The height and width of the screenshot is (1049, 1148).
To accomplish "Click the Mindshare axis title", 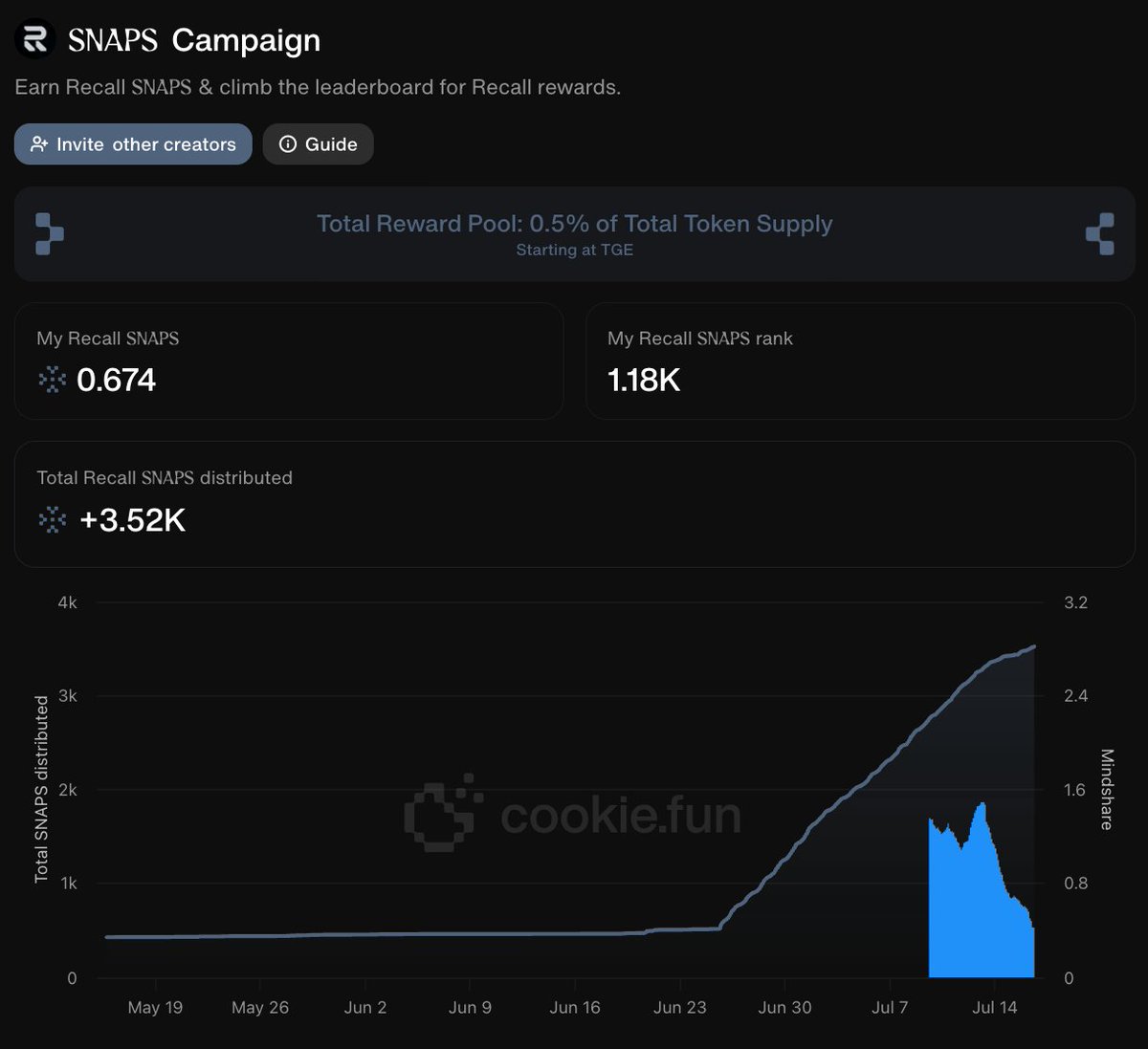I will coord(1107,789).
